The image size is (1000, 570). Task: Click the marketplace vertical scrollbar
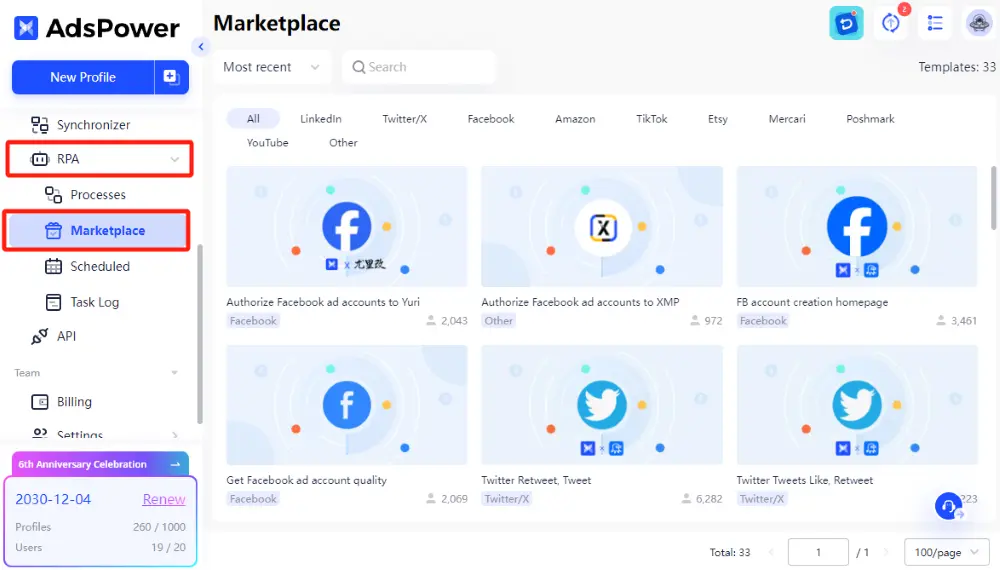click(993, 198)
